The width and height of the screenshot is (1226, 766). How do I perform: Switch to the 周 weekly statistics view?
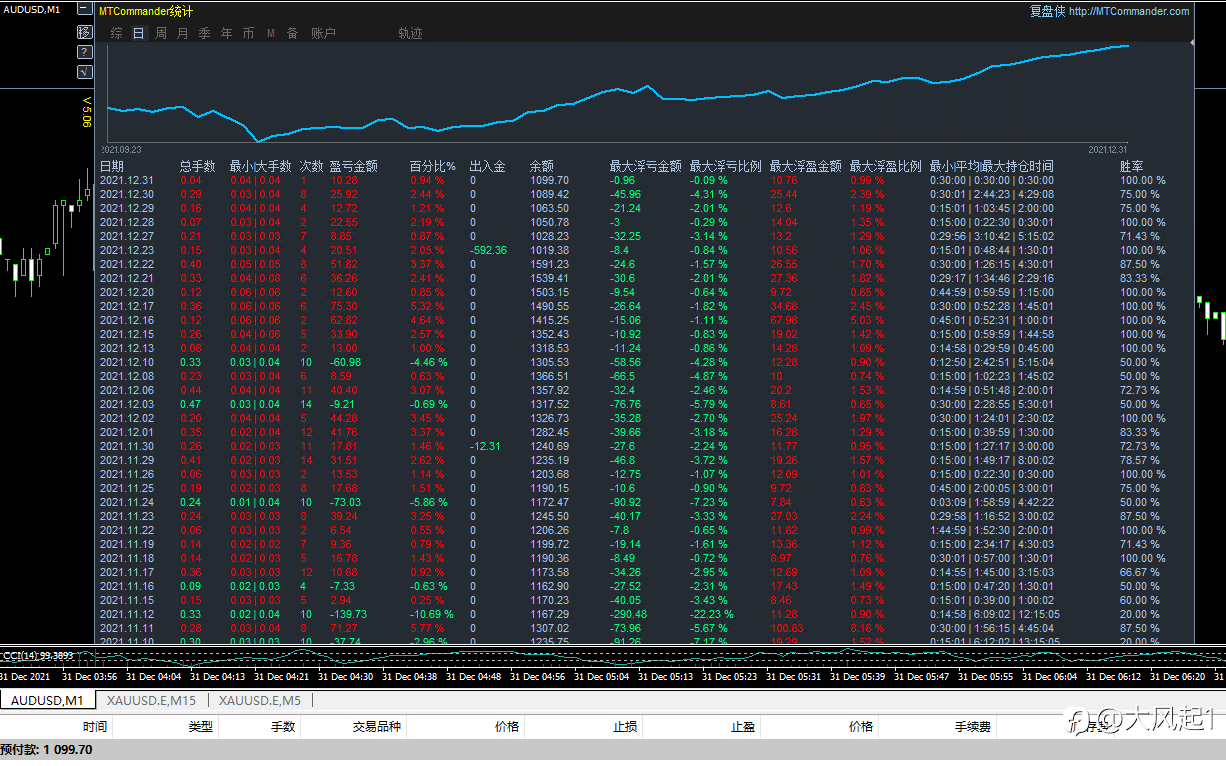(160, 33)
